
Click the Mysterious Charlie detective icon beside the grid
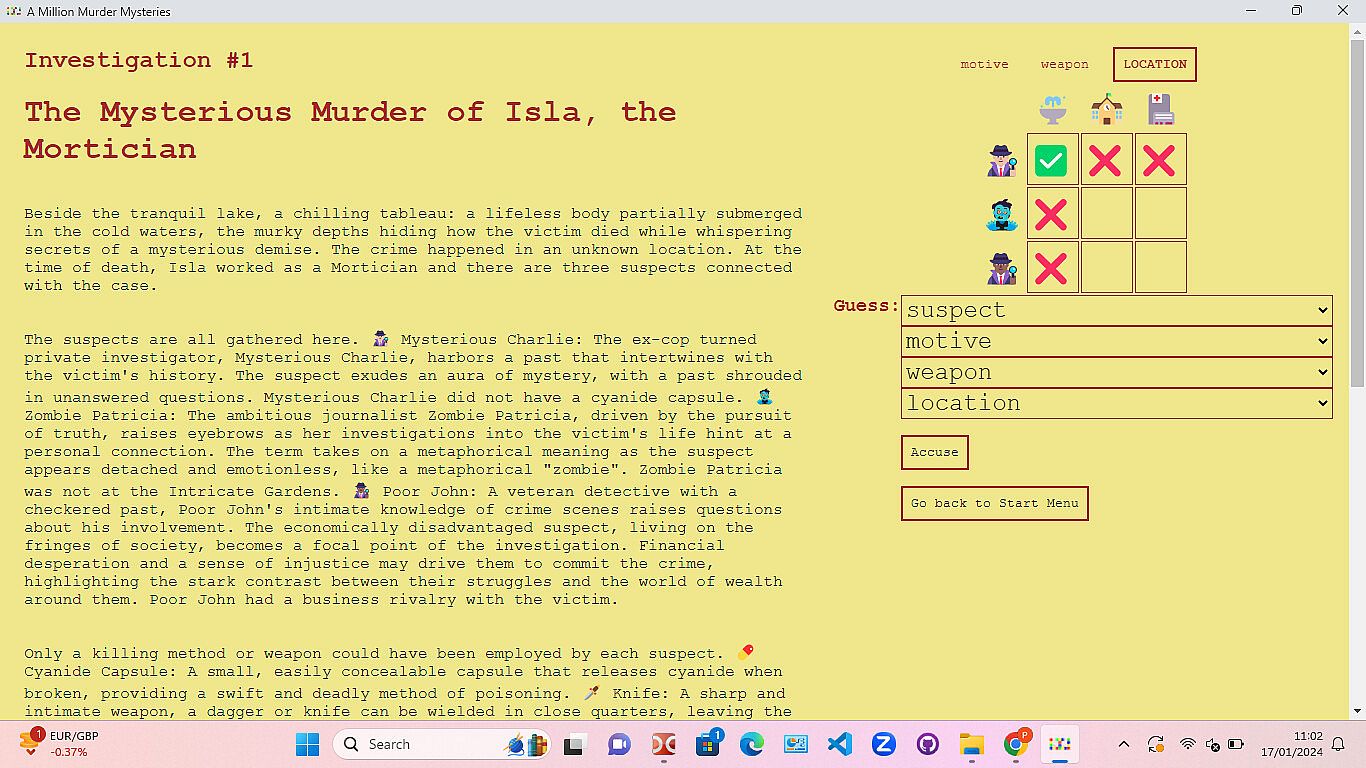click(1002, 160)
